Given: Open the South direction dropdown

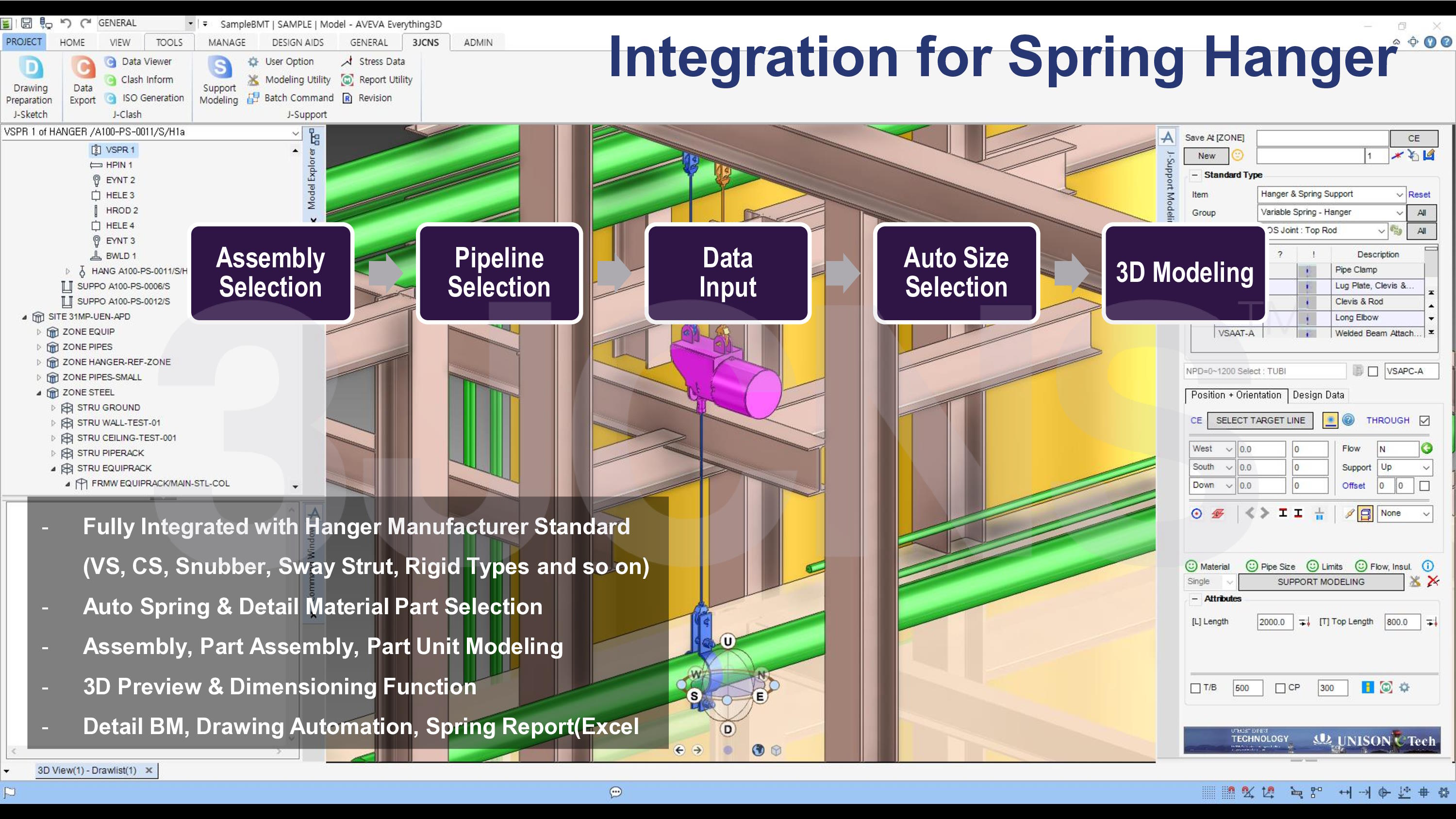Looking at the screenshot, I should coord(1211,467).
